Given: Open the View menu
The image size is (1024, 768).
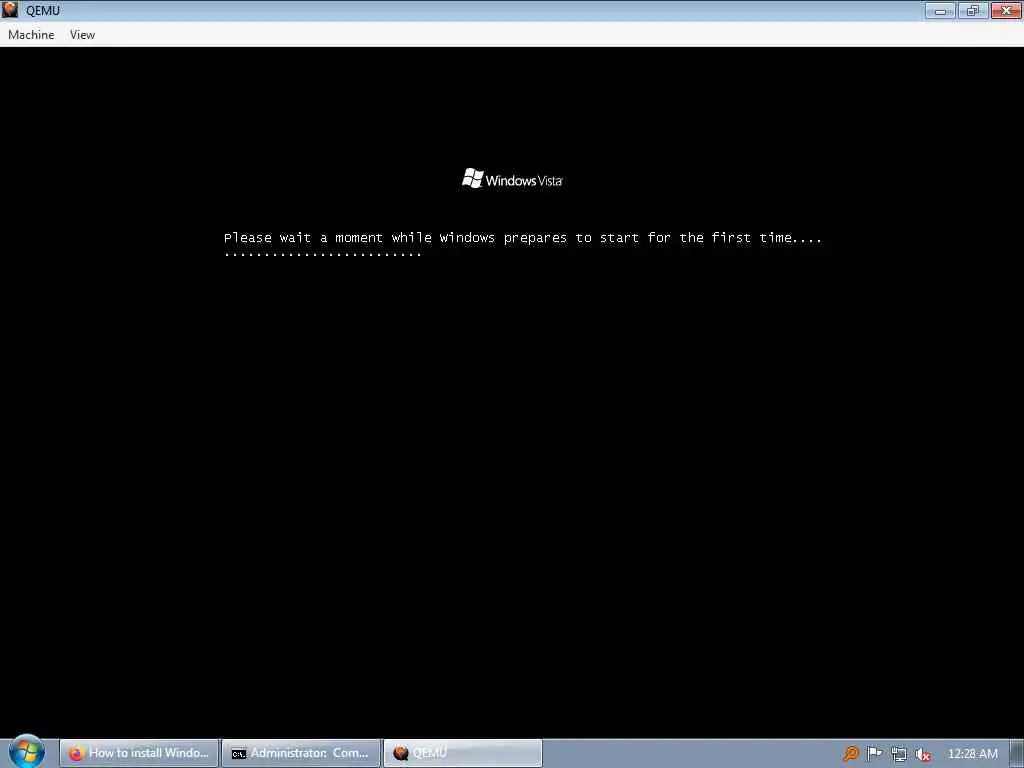Looking at the screenshot, I should coord(82,35).
